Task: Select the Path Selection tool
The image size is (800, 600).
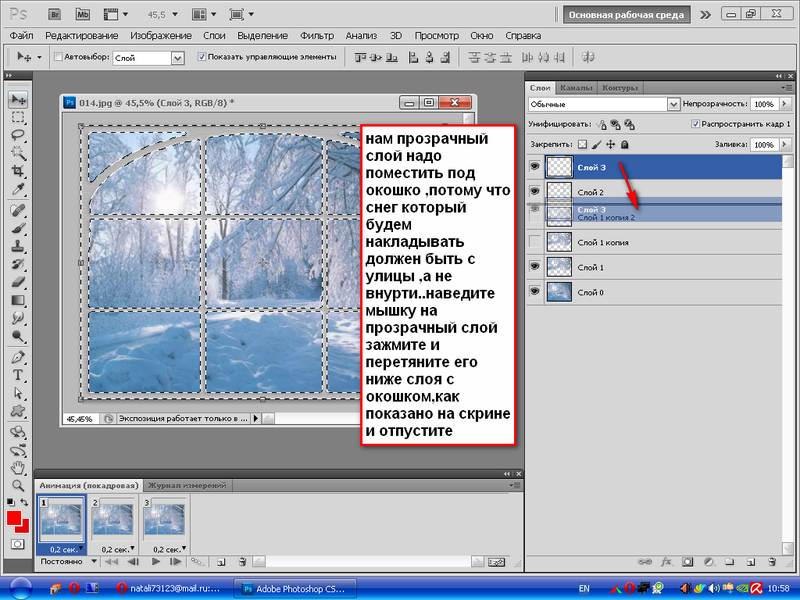Action: click(18, 393)
